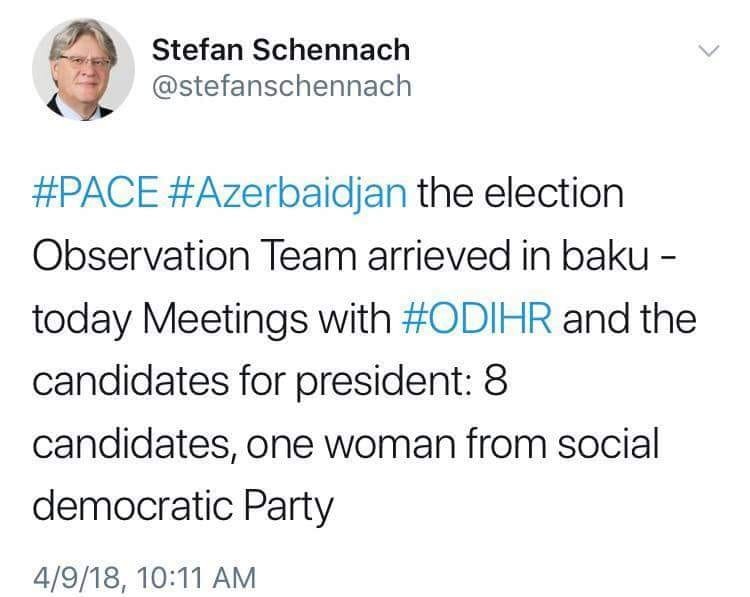750x597 pixels.
Task: Click the Stefan Schennach display name
Action: [x=281, y=50]
